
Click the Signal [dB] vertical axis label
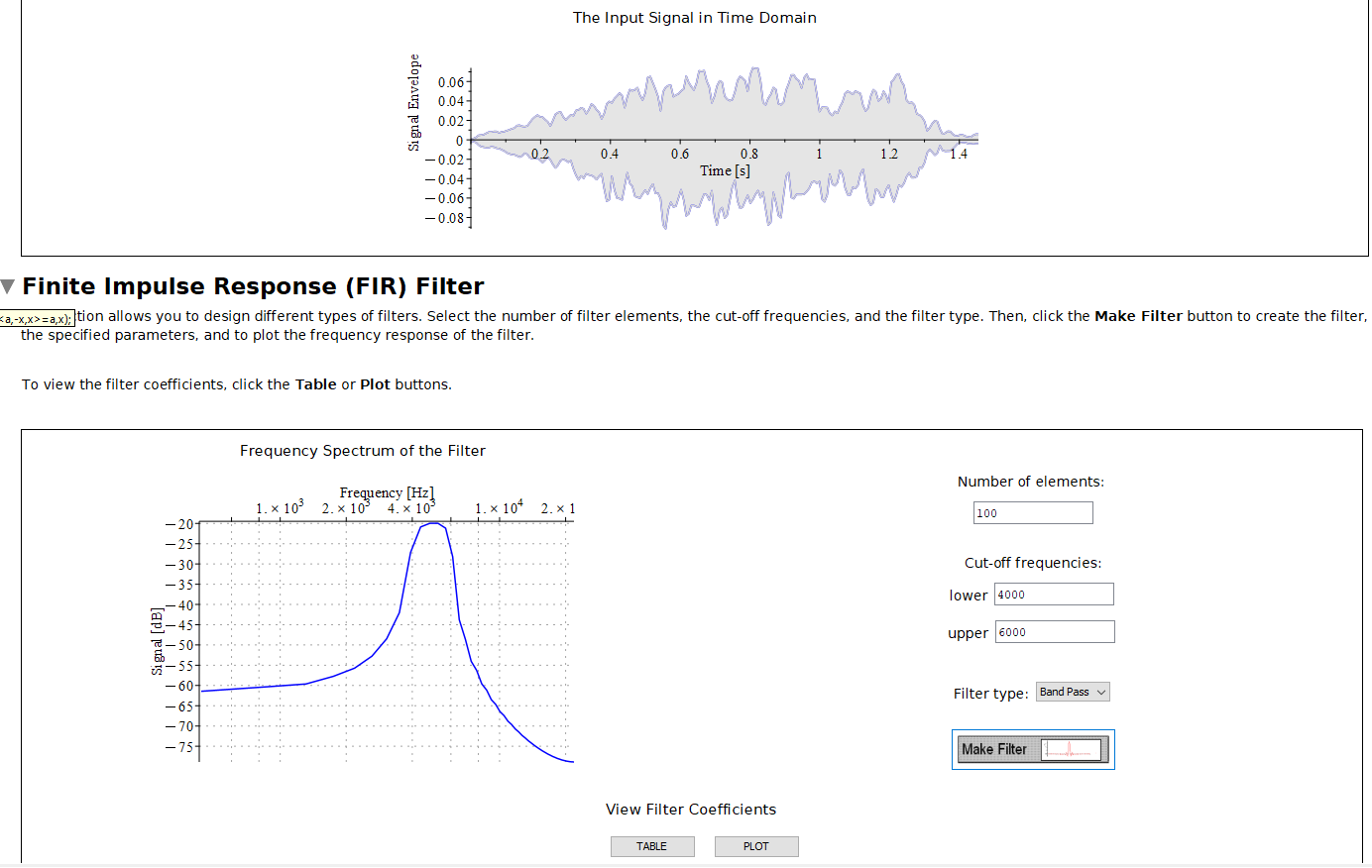click(x=157, y=641)
